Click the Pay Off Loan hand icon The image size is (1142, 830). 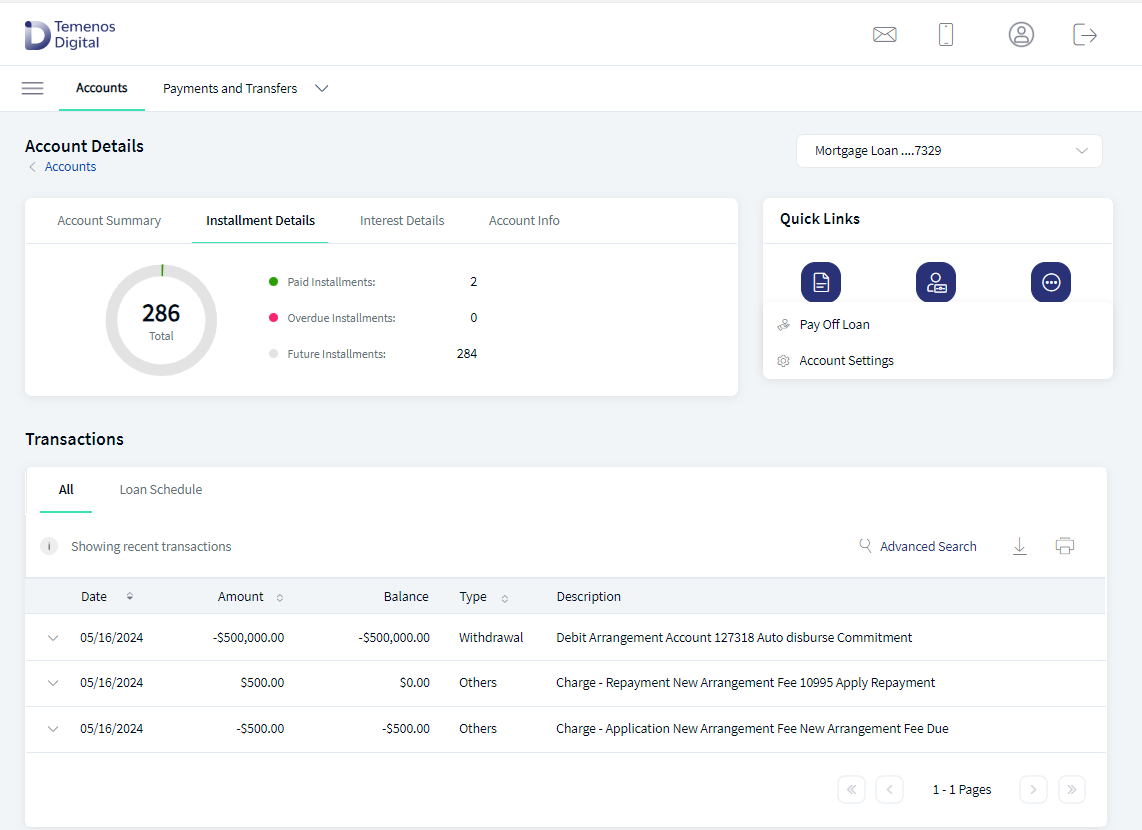point(784,325)
